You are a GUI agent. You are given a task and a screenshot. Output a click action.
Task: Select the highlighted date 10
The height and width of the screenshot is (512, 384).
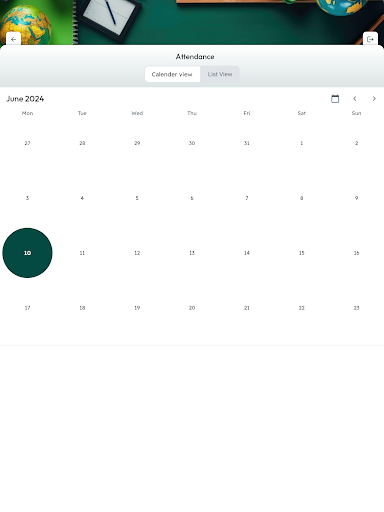pyautogui.click(x=27, y=253)
